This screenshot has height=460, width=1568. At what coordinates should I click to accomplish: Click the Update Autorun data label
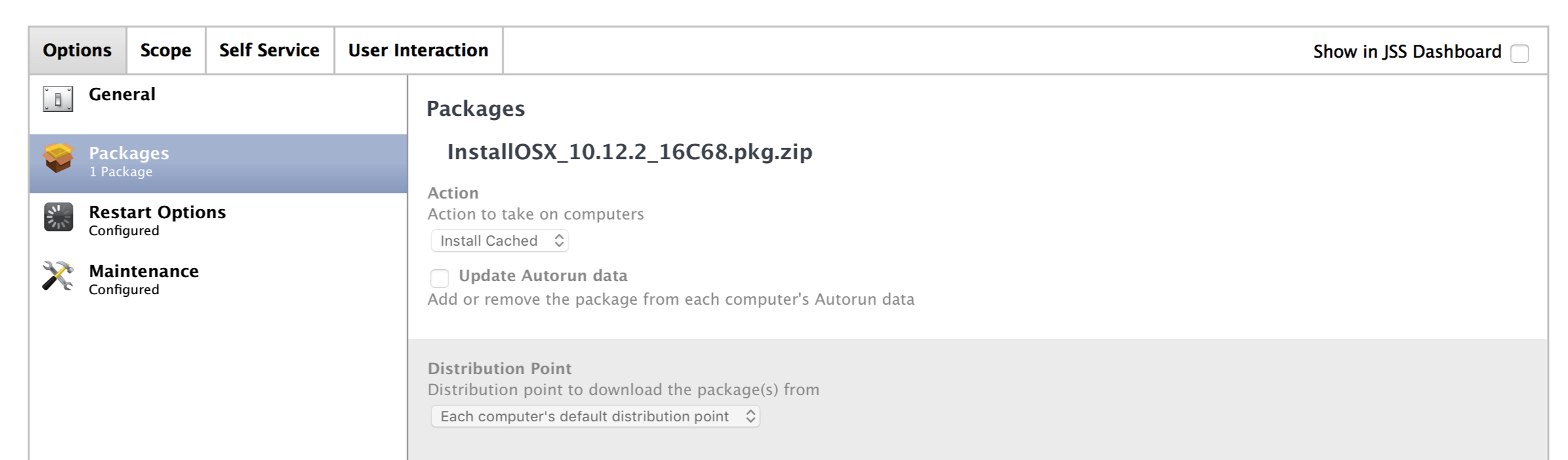click(x=543, y=276)
